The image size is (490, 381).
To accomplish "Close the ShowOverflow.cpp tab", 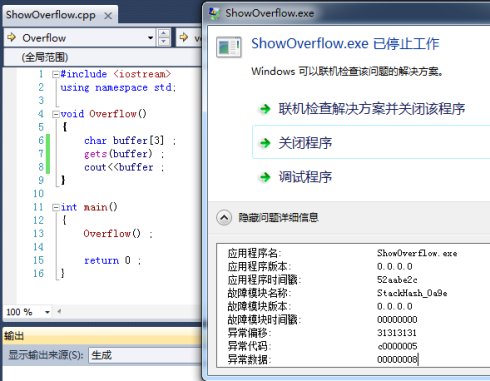I will [108, 16].
